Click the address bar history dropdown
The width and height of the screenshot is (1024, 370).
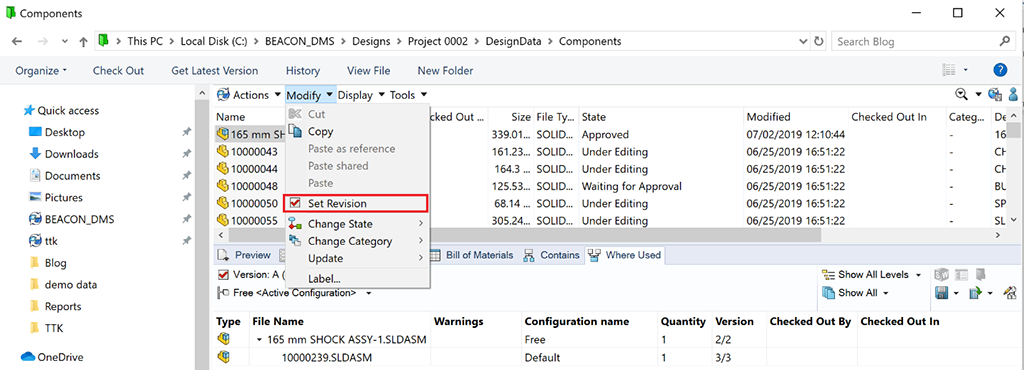coord(803,41)
